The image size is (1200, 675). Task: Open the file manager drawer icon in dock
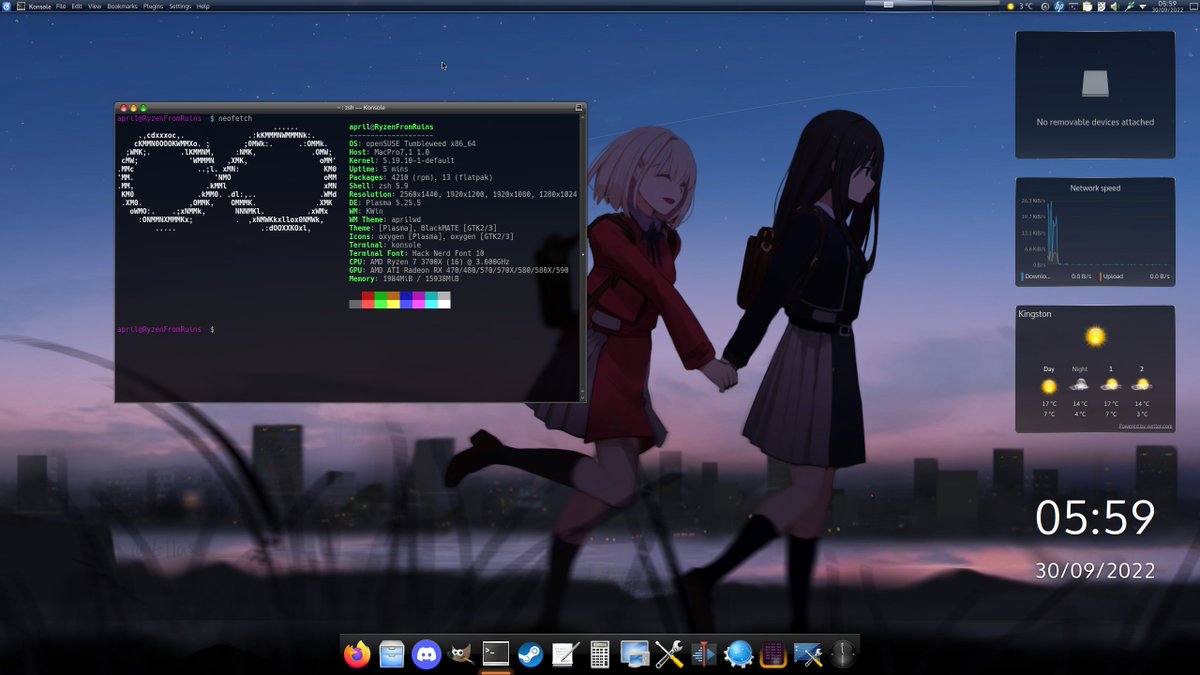392,655
